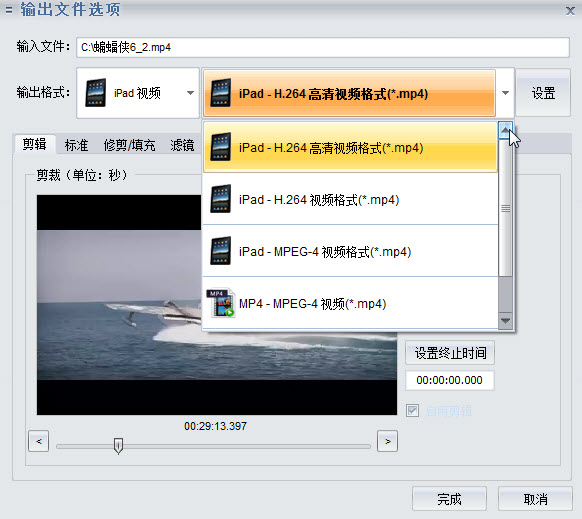Screen dimensions: 582x519
Task: Click iPad icon beside H.264 高清视频格式 list item
Action: pos(221,147)
